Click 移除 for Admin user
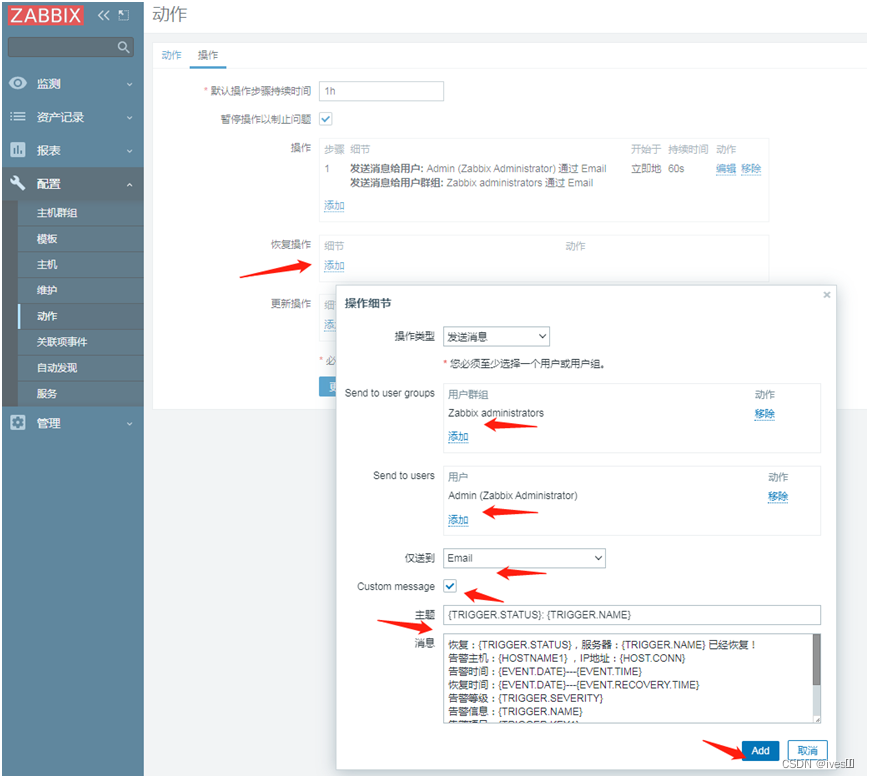Viewport: 869px width, 778px height. (x=778, y=496)
